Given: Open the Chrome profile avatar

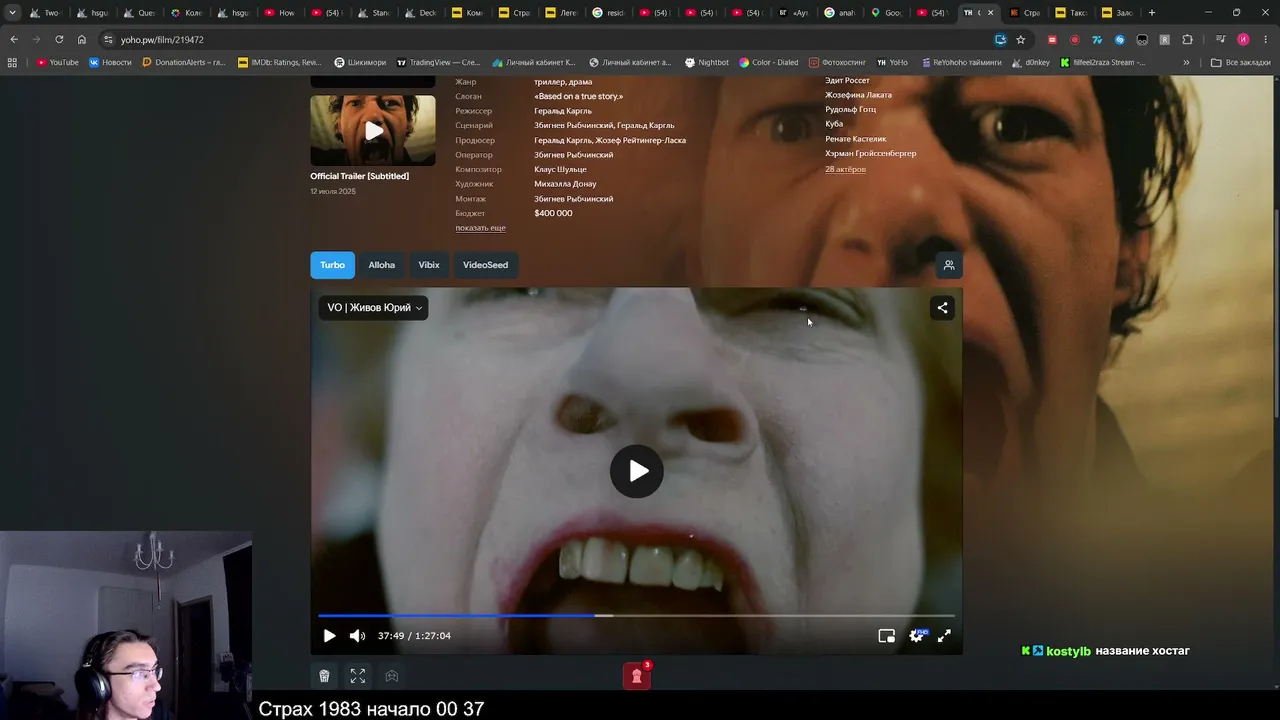Looking at the screenshot, I should click(1243, 40).
